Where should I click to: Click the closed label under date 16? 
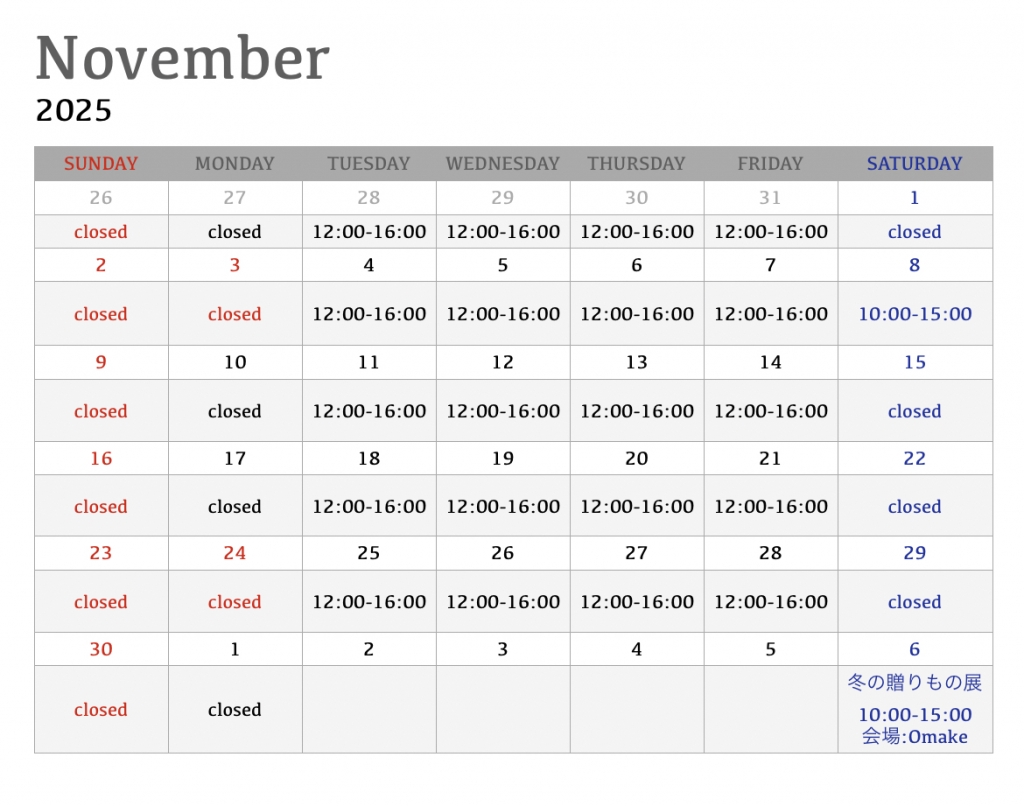101,507
